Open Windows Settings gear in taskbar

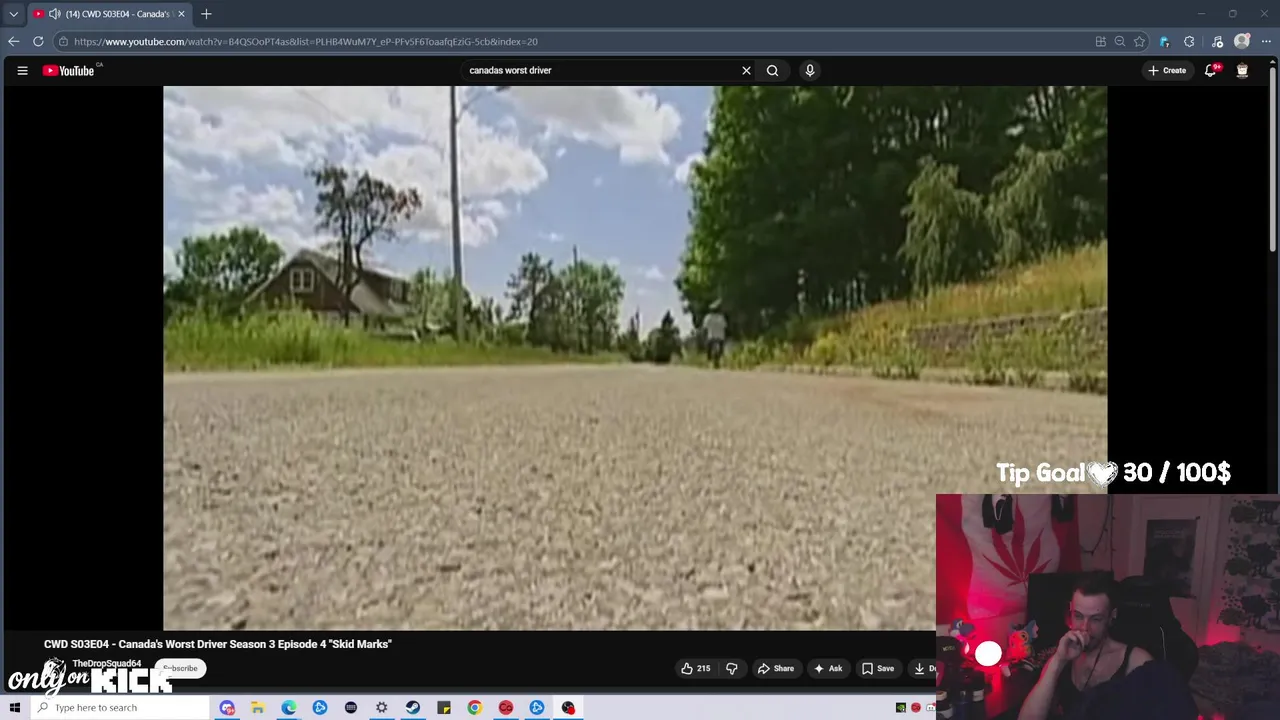pos(382,707)
